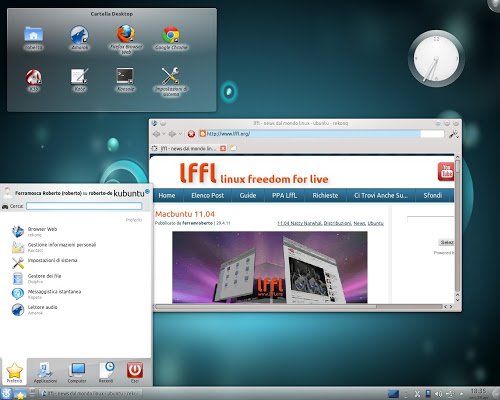
Task: Select the rekonq task on the taskbar
Action: click(x=90, y=394)
